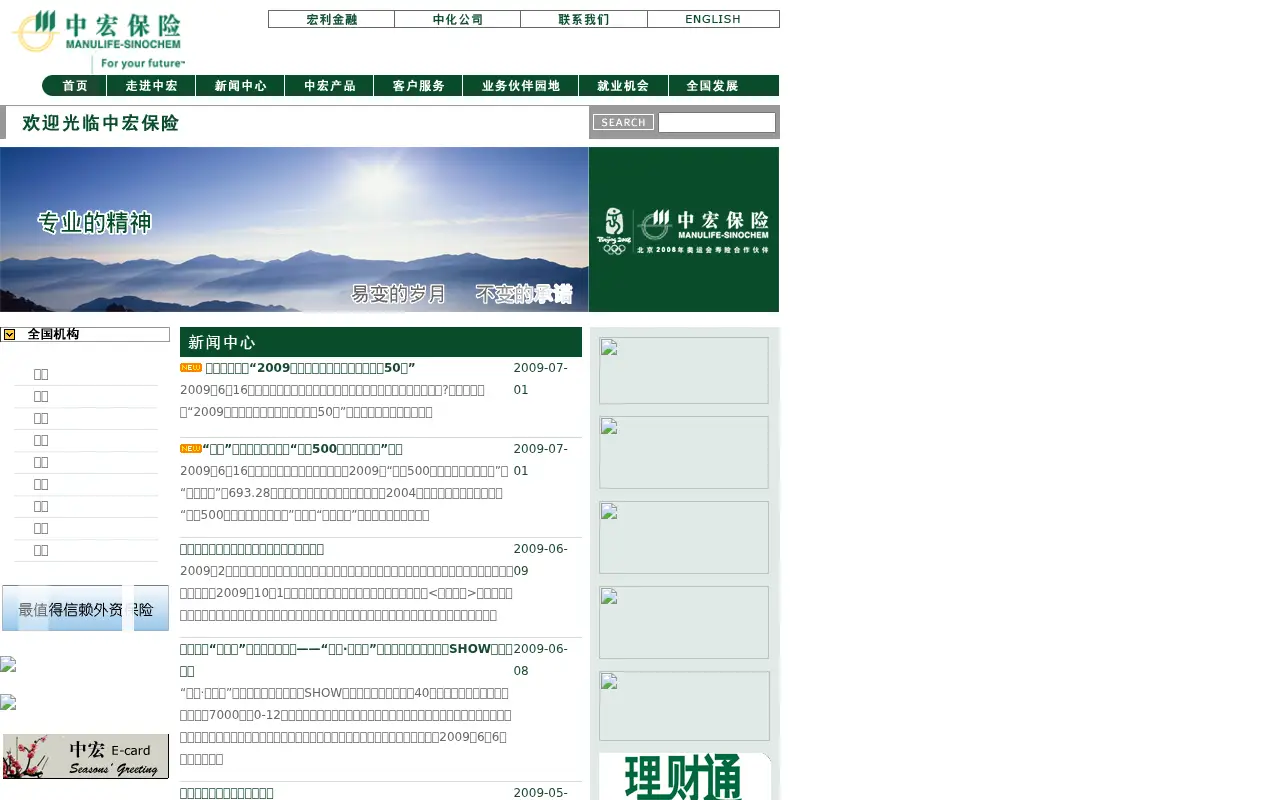Click the Manulife-Sinochem logo
The height and width of the screenshot is (800, 1280).
pos(97,39)
